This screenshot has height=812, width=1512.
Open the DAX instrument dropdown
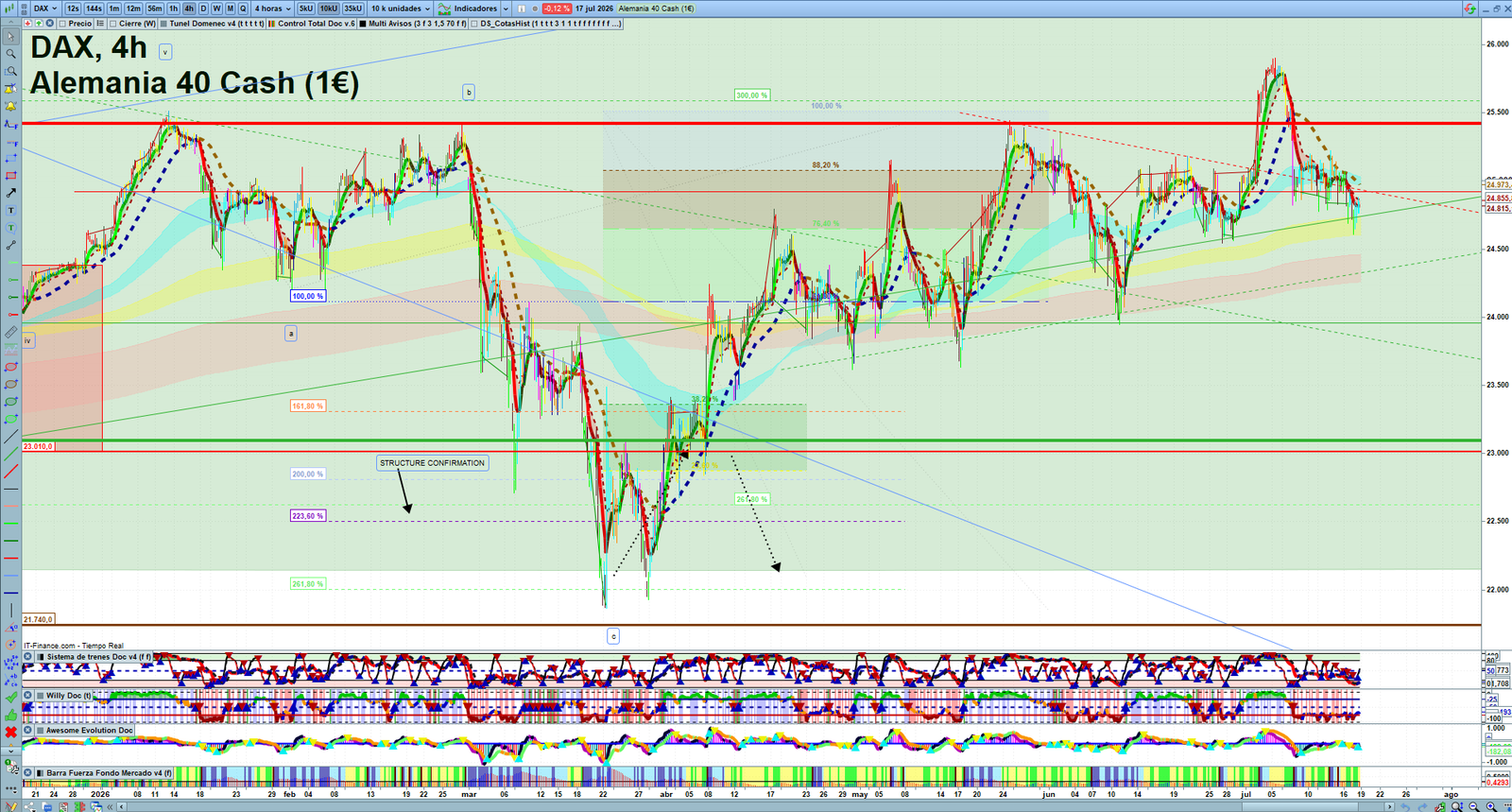(44, 9)
